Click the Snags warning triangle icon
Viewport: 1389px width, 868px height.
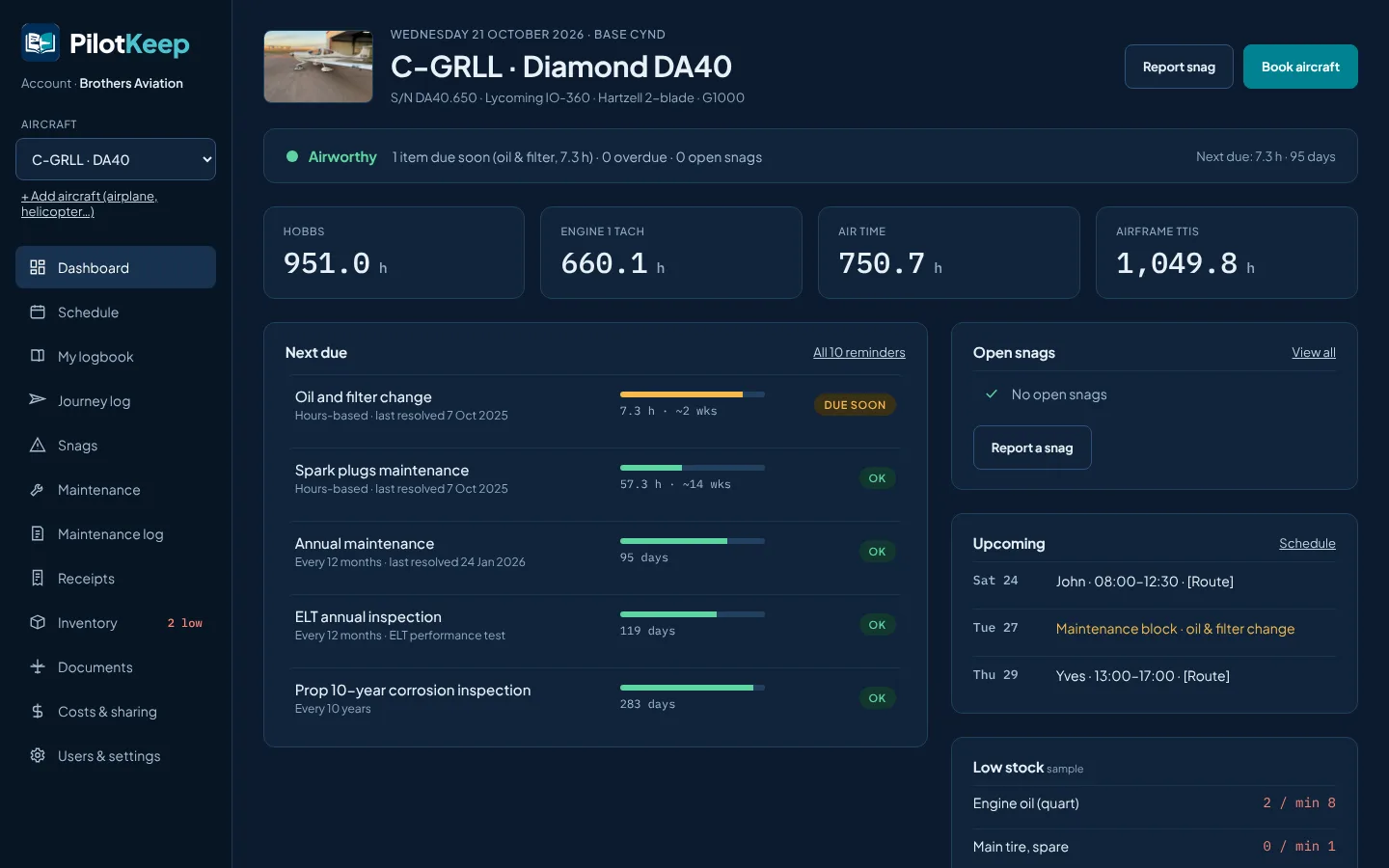38,445
